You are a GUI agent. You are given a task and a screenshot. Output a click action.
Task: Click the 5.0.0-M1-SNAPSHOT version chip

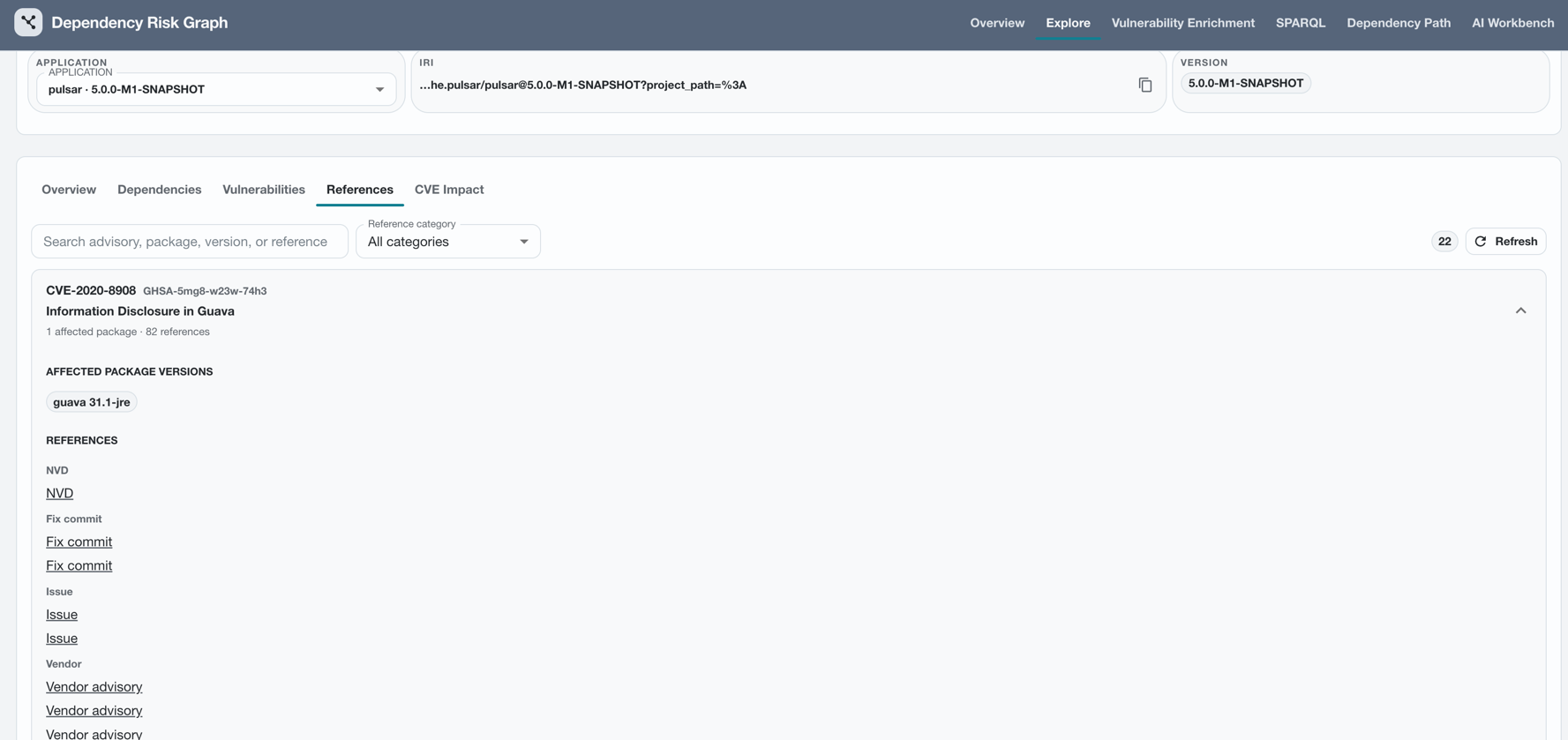[x=1245, y=83]
